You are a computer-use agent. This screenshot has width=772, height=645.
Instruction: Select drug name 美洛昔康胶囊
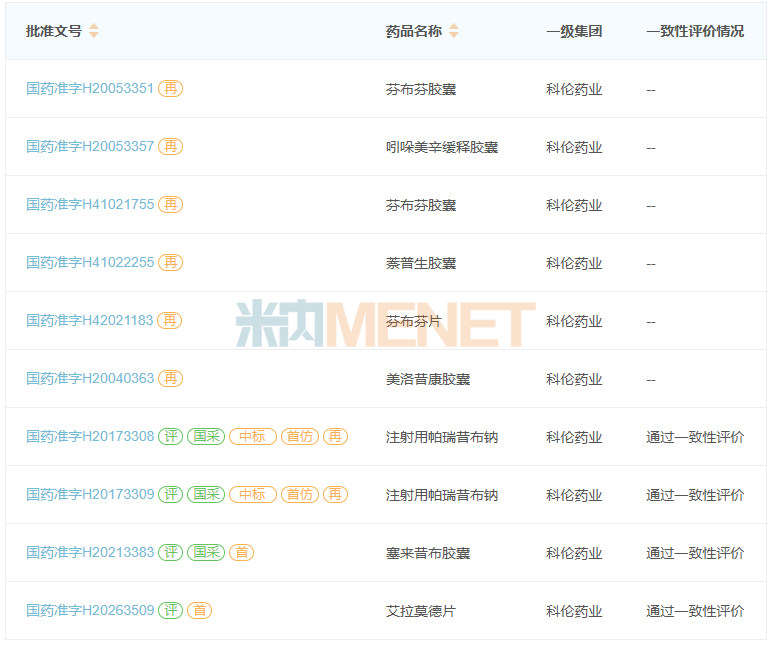point(428,379)
